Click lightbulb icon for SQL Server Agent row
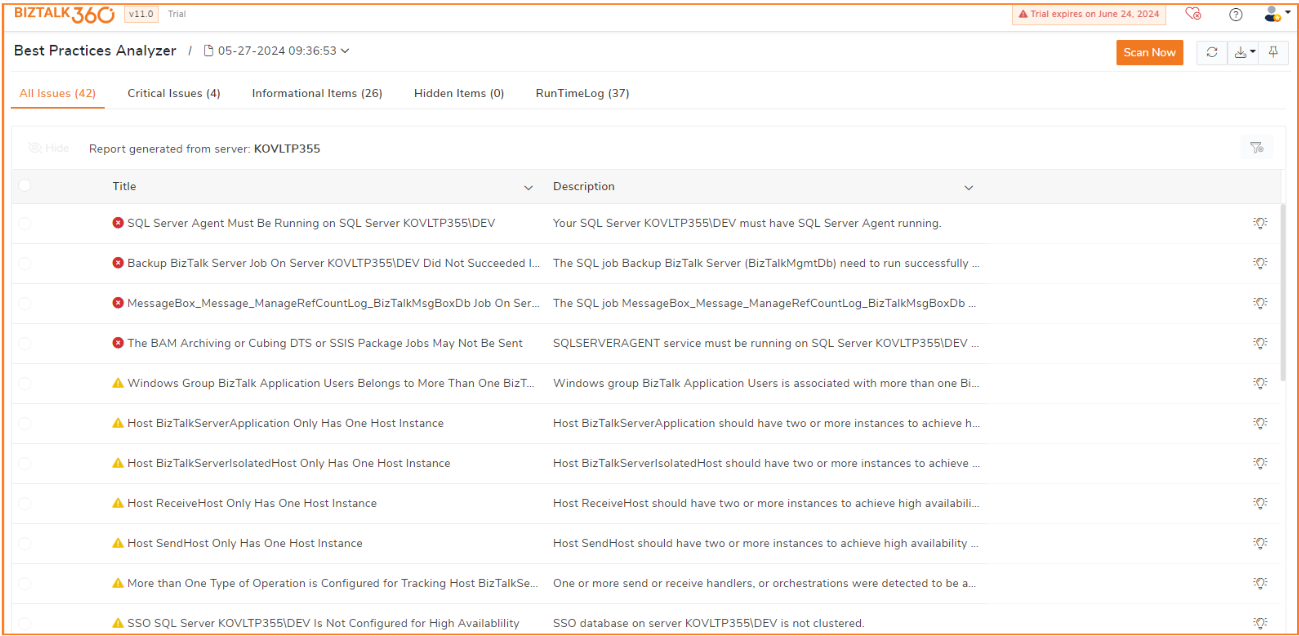The image size is (1299, 636). 1260,223
